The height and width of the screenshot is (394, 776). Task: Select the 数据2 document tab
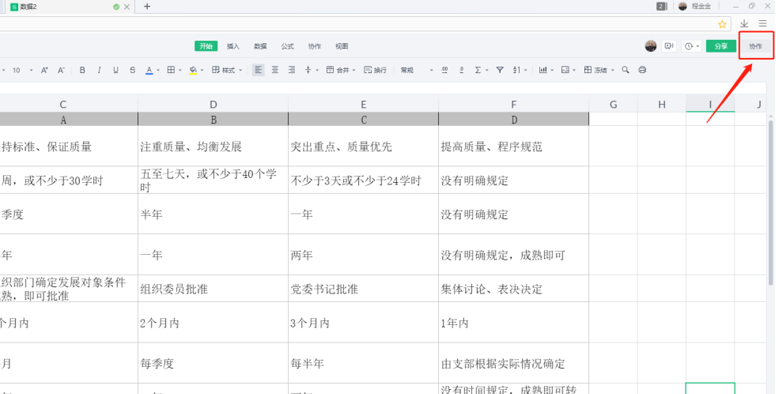click(x=69, y=6)
